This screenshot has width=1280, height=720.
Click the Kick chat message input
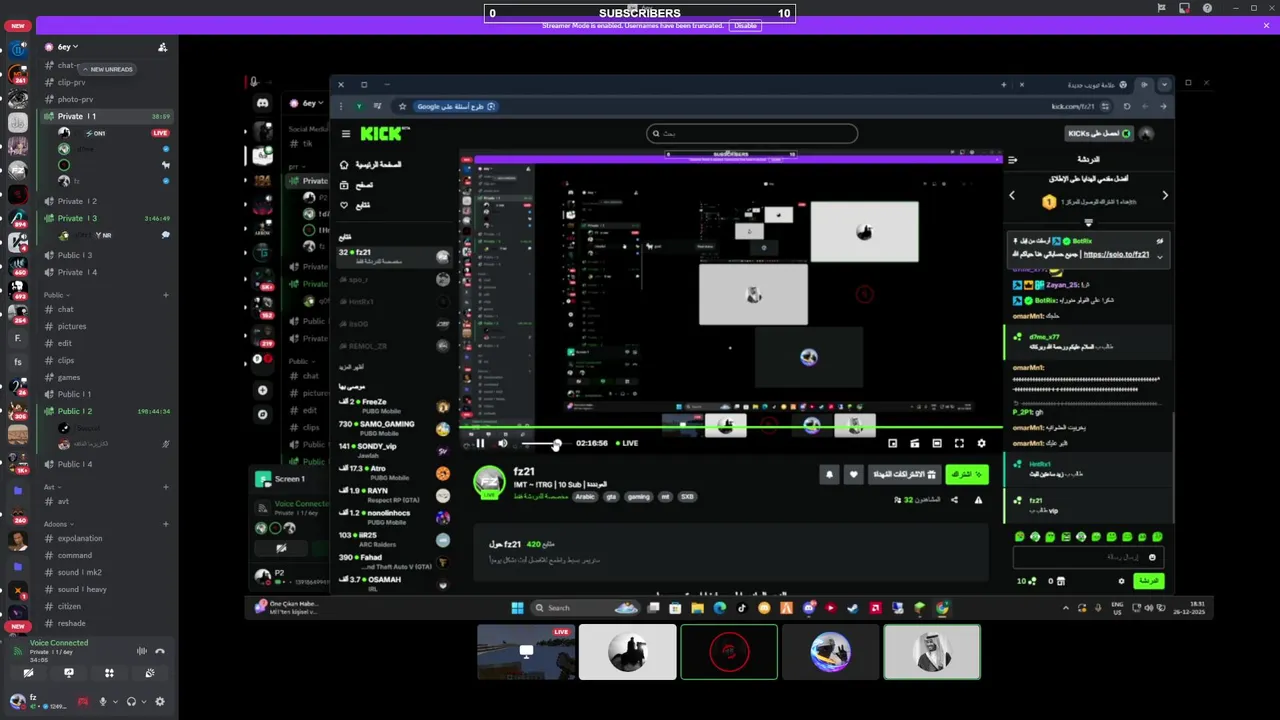(1086, 557)
